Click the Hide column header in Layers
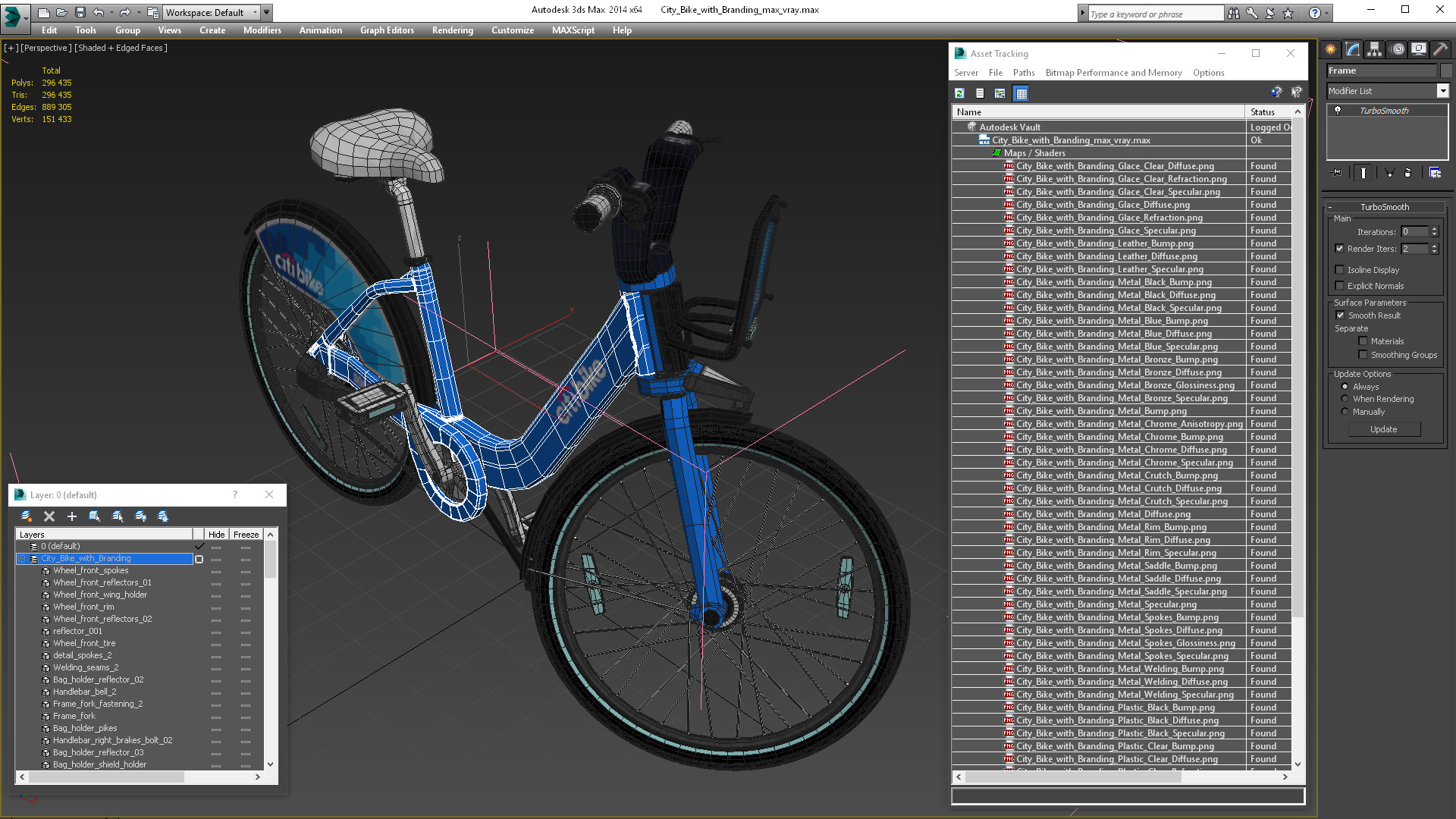The image size is (1456, 819). click(216, 535)
